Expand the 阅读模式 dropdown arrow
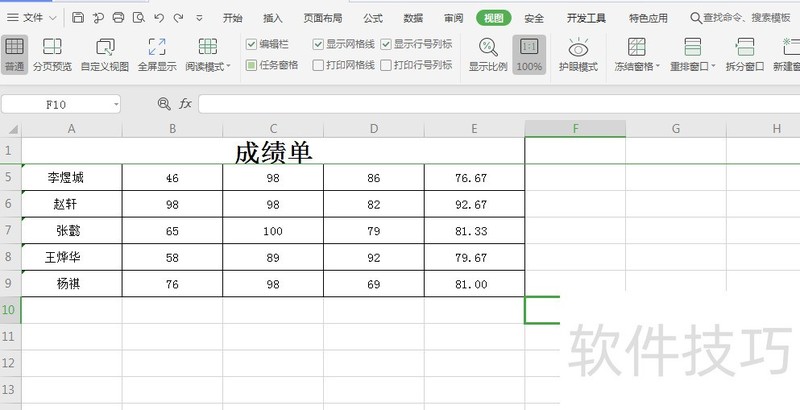 (x=228, y=66)
